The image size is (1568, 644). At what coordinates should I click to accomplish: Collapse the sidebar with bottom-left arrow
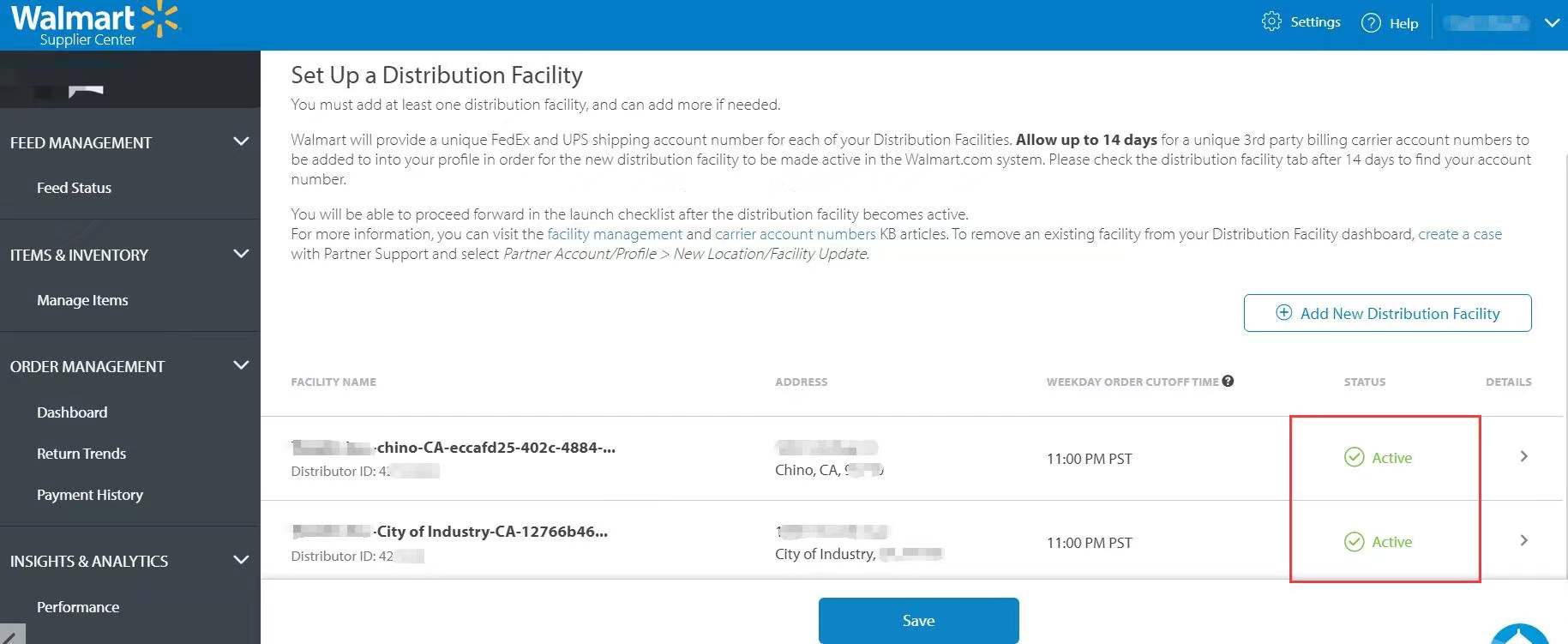click(10, 636)
